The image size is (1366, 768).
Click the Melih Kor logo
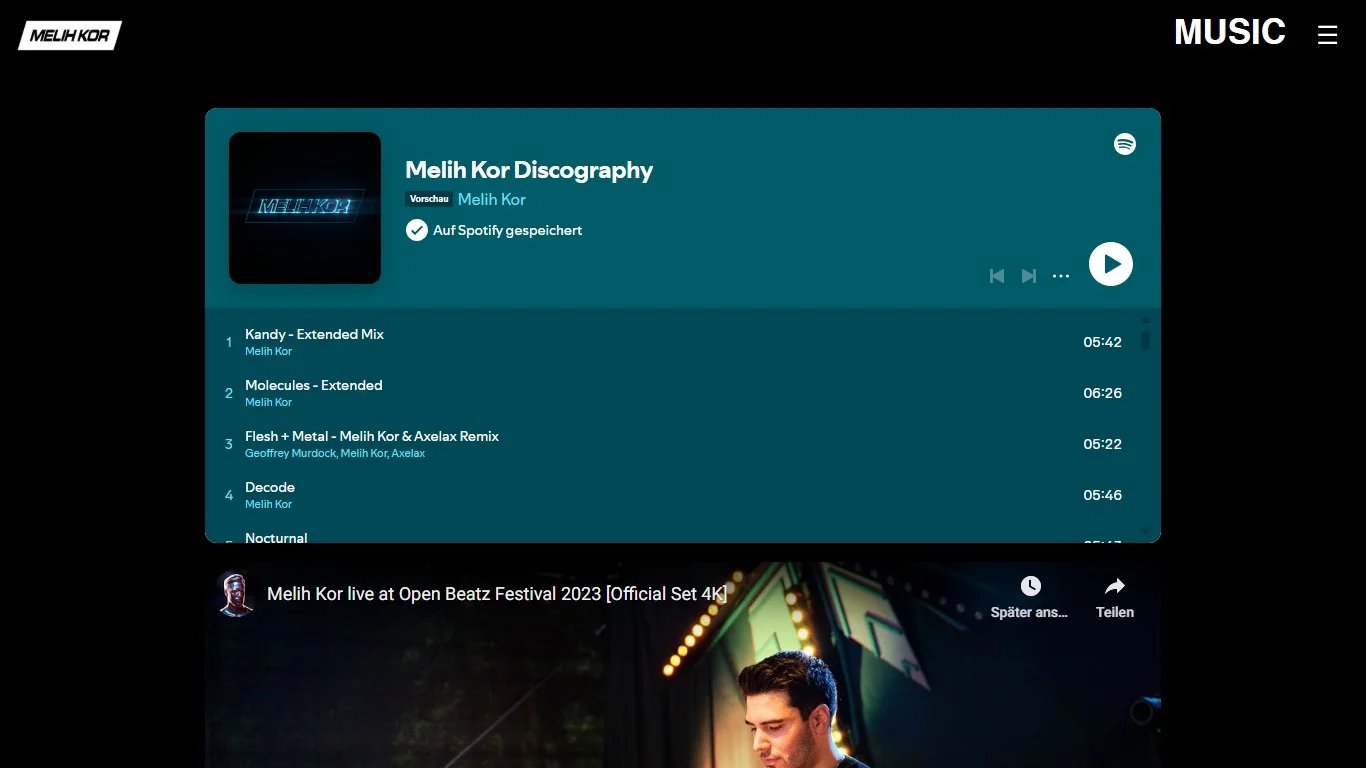[70, 36]
